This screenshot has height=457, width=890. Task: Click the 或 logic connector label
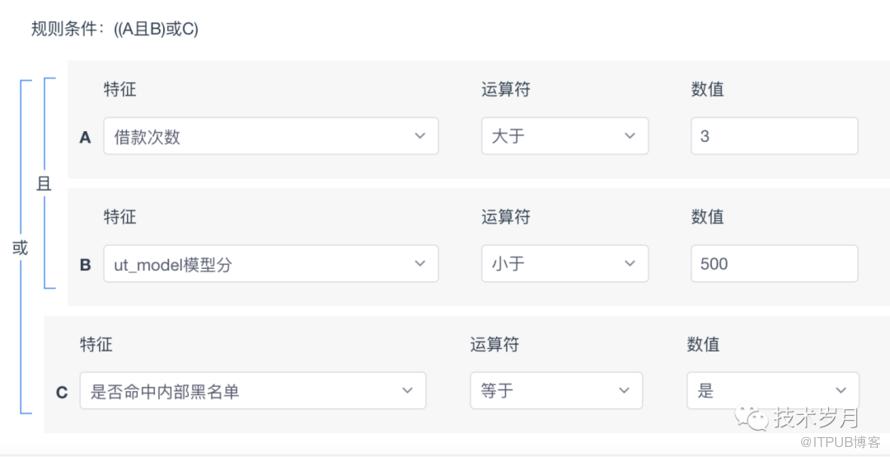click(x=20, y=248)
